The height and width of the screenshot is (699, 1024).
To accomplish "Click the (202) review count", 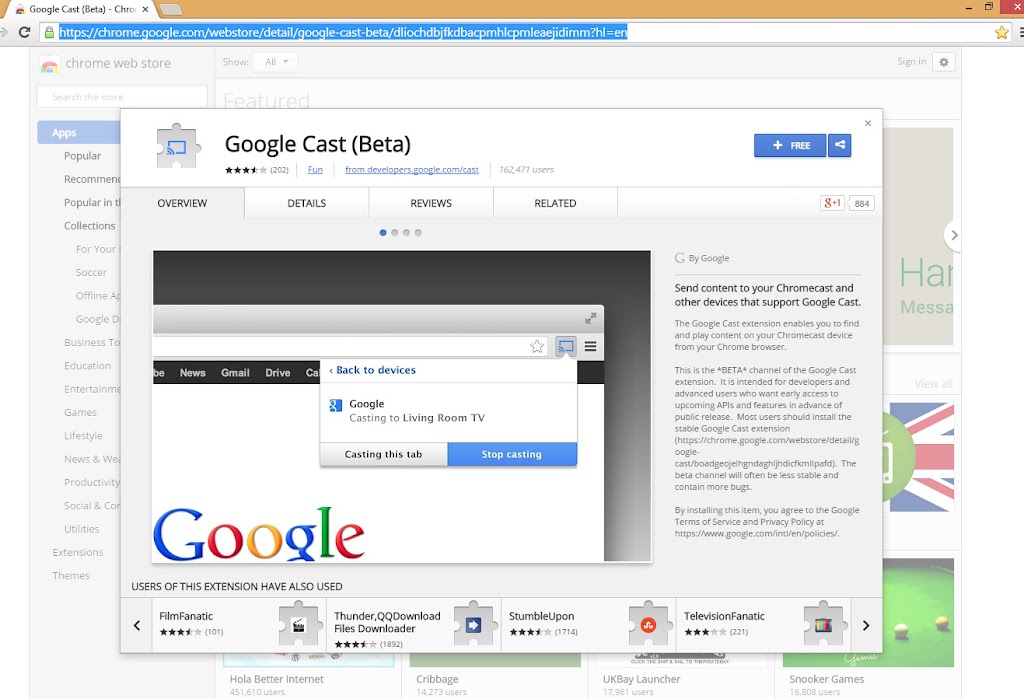I will (280, 170).
